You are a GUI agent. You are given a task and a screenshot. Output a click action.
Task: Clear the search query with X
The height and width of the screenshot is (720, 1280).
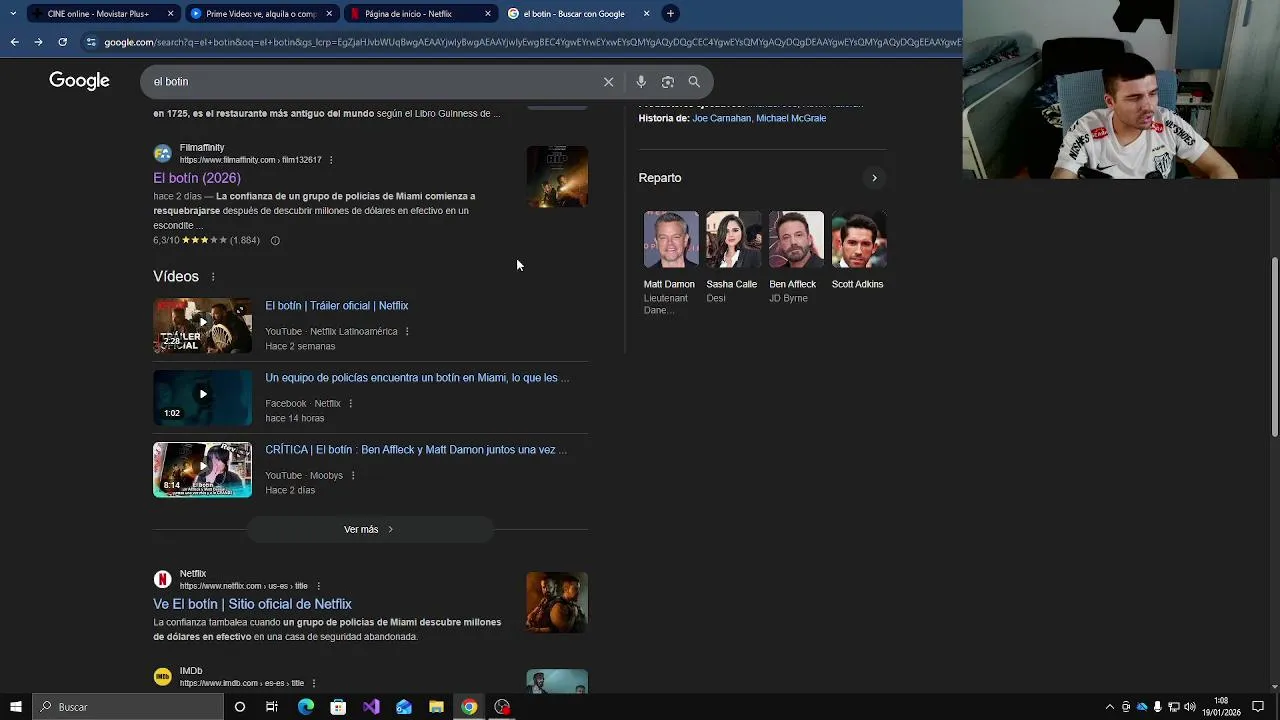point(608,82)
